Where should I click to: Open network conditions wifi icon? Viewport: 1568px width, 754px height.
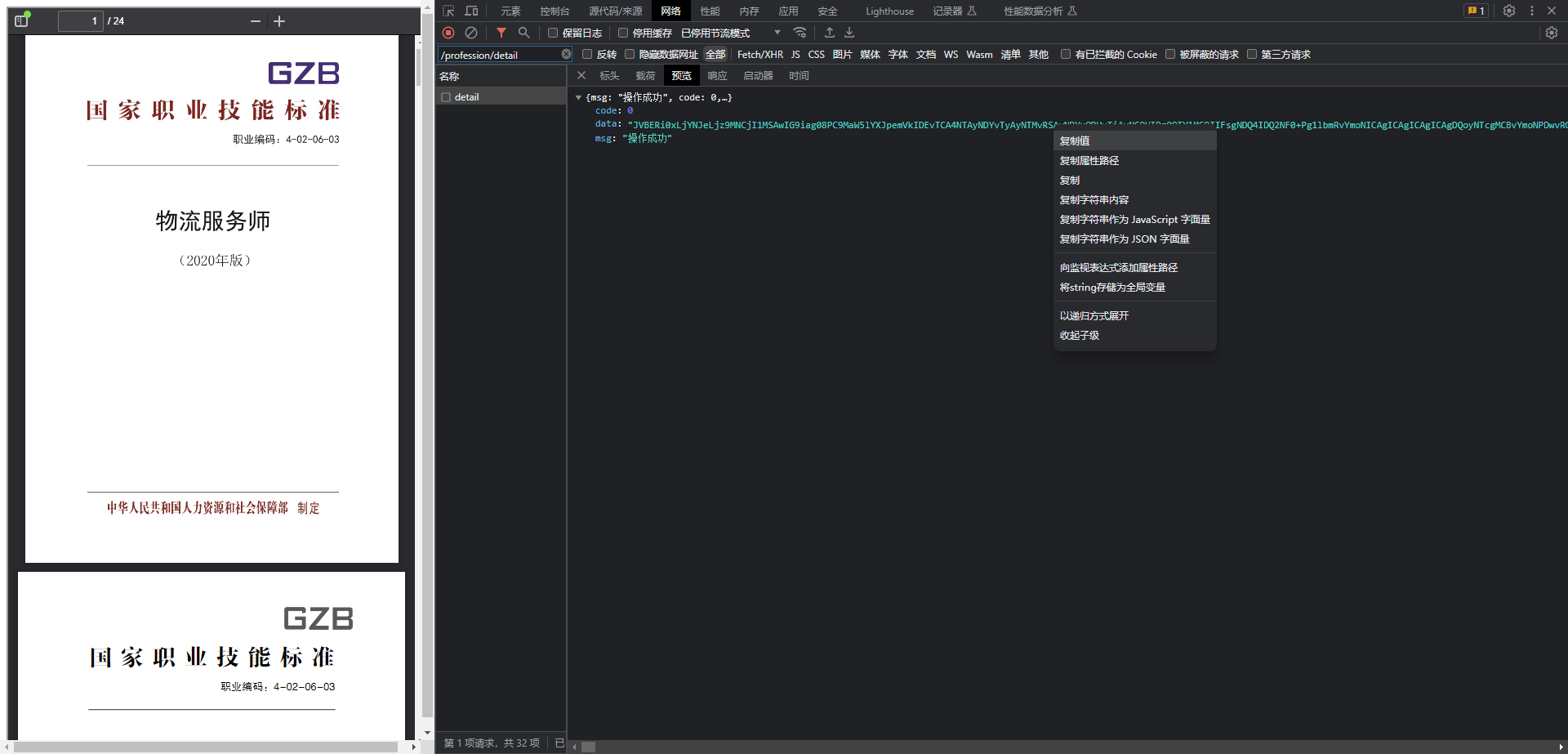(x=800, y=33)
